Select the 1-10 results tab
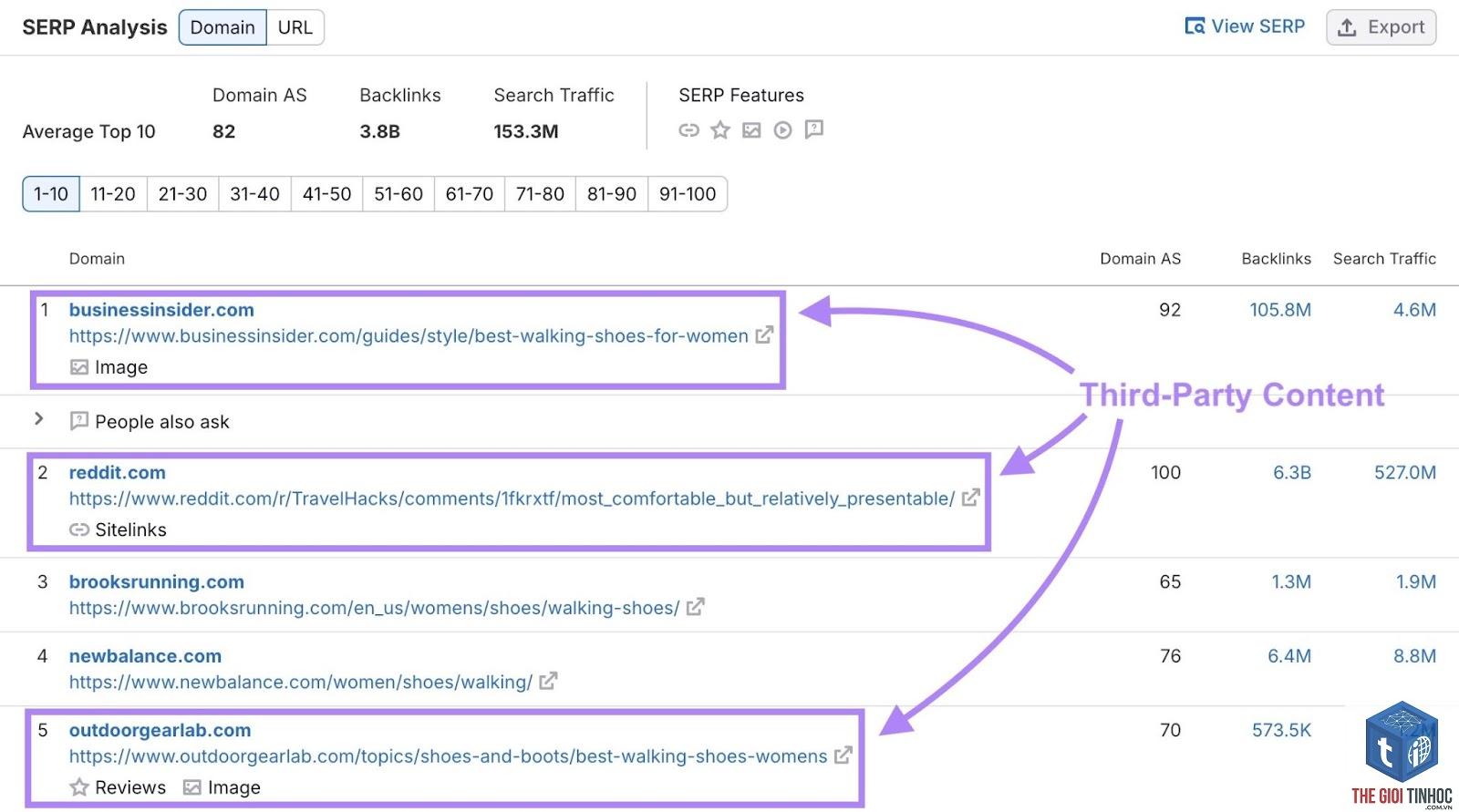 coord(51,194)
